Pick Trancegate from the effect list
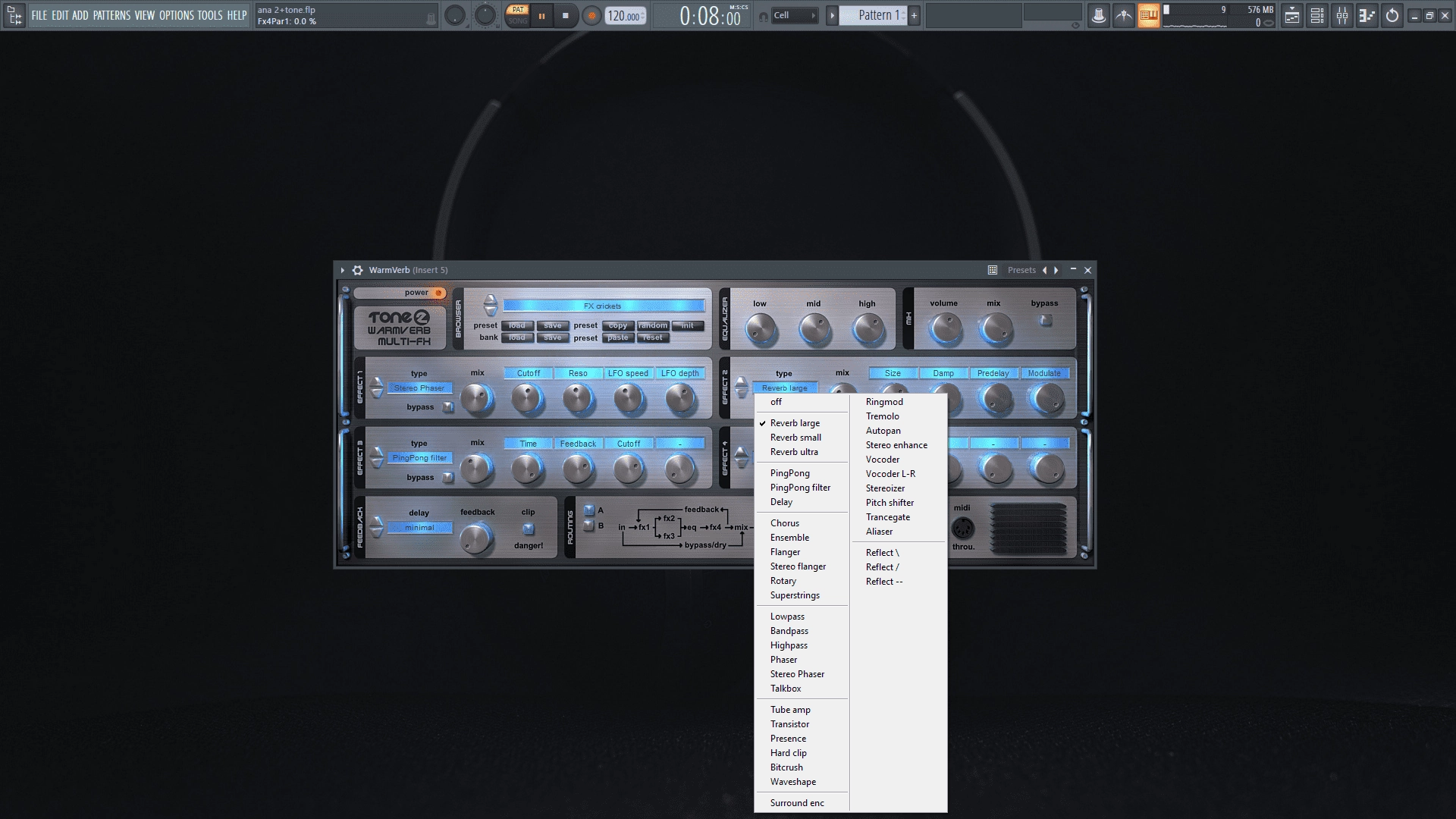The image size is (1456, 819). 899,517
